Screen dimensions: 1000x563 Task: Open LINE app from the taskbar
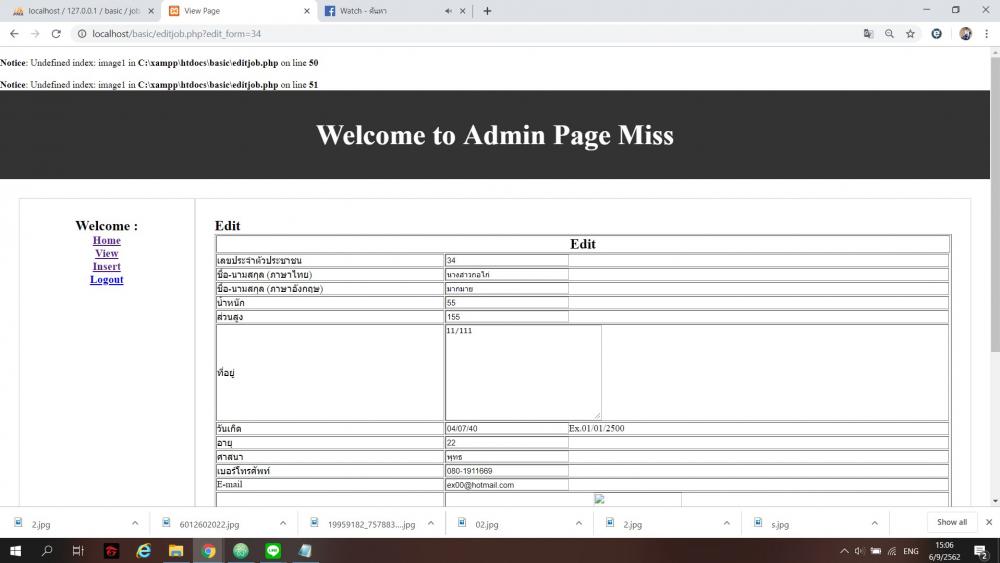click(x=273, y=551)
